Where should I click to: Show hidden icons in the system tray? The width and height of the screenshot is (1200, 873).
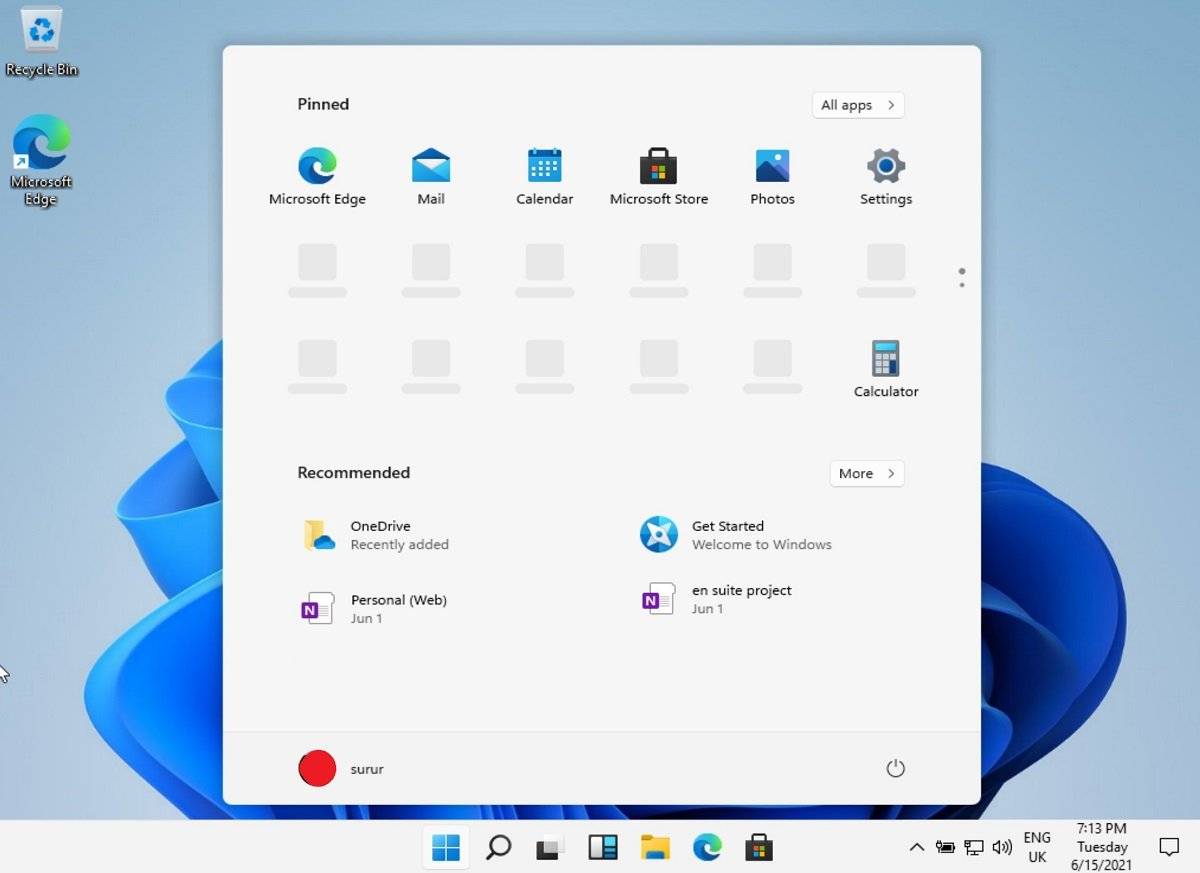[917, 847]
